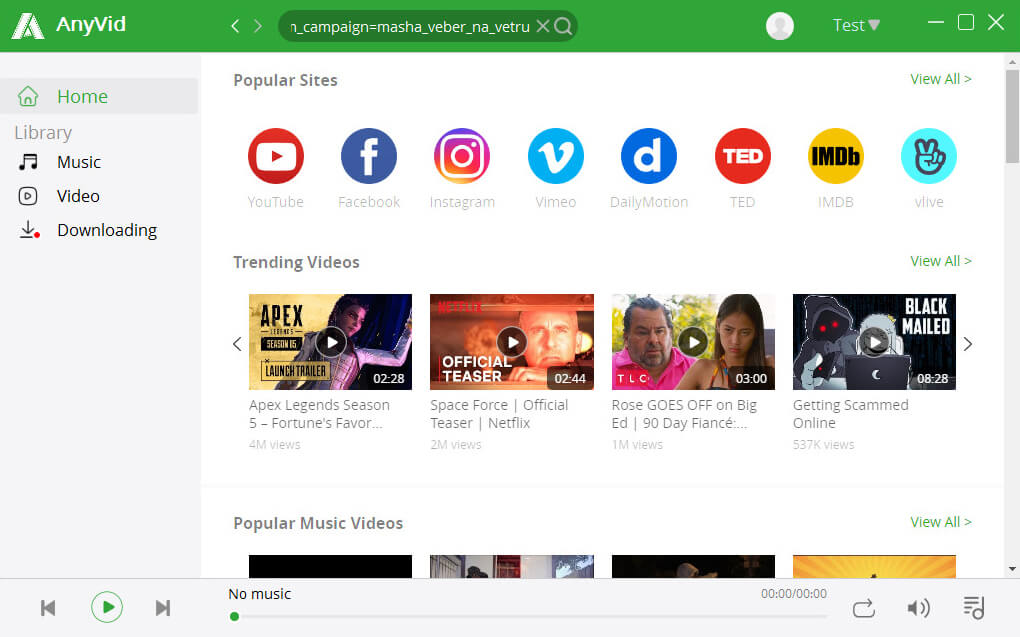1020x637 pixels.
Task: Open the YouTube popular site
Action: 276,156
